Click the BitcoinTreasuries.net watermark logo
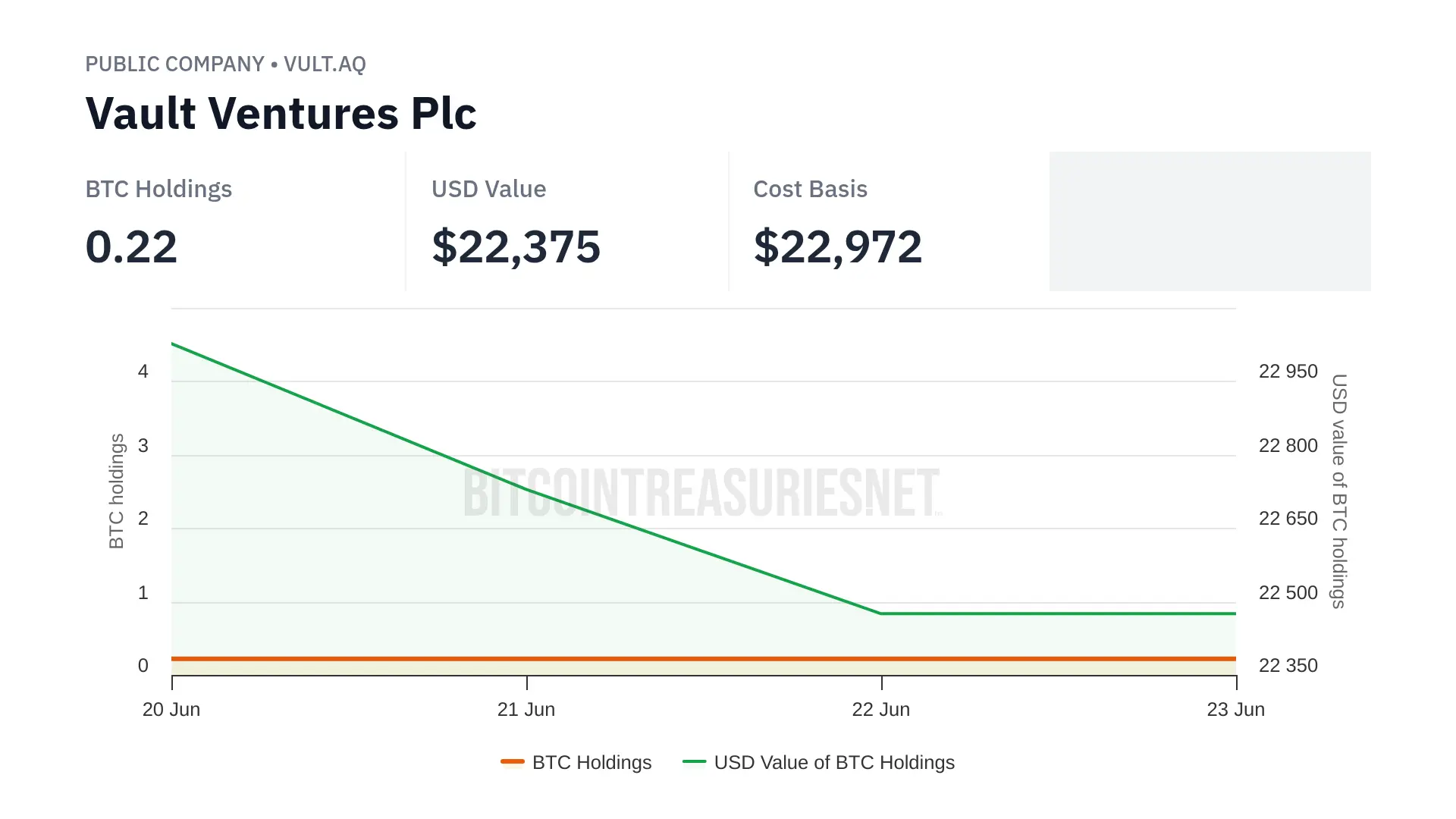 click(x=701, y=493)
